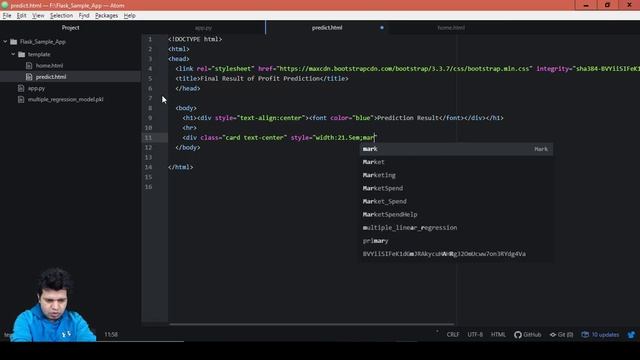Open the Packages menu
640x360 pixels.
pyautogui.click(x=106, y=16)
